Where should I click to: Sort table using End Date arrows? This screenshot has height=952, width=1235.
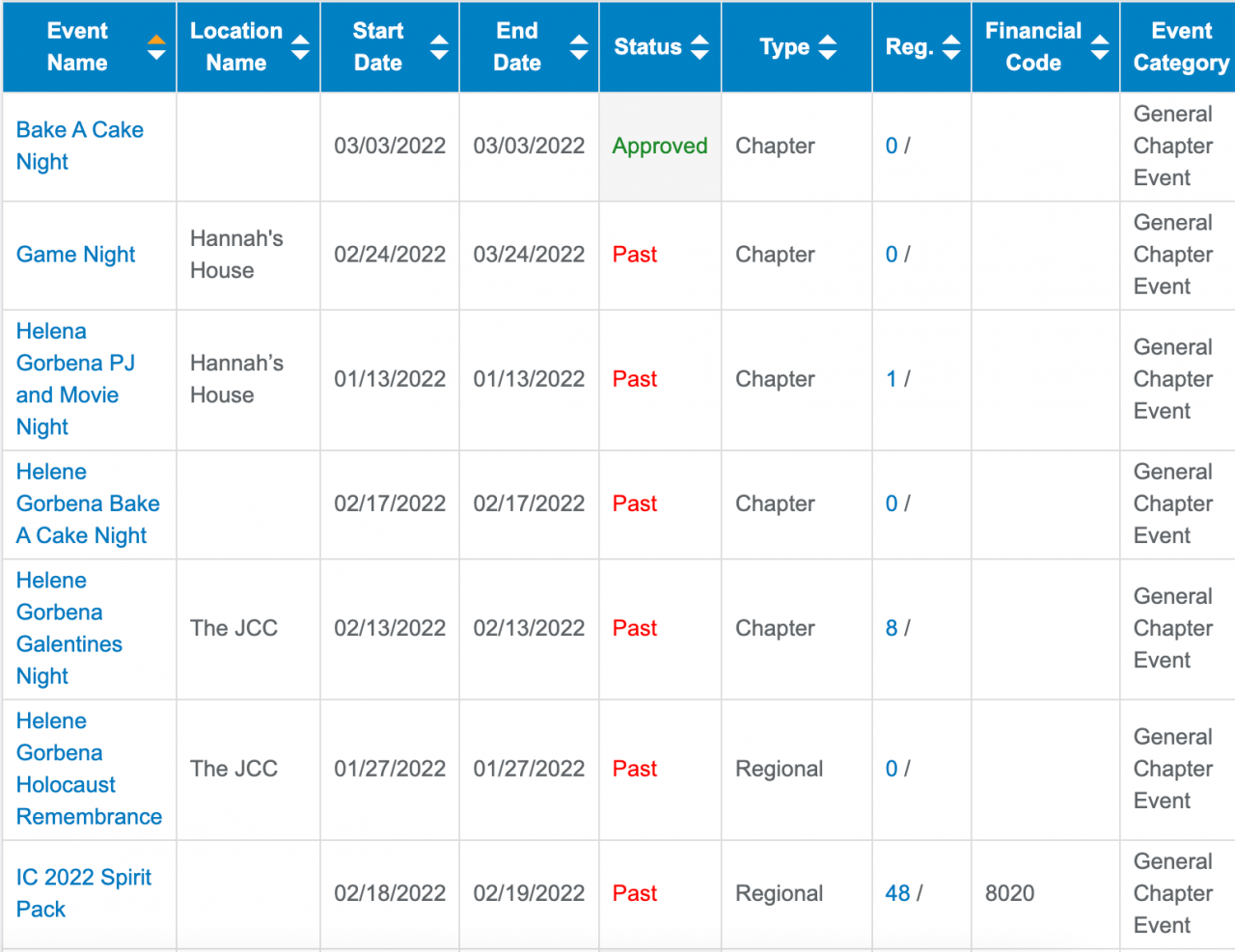click(579, 47)
